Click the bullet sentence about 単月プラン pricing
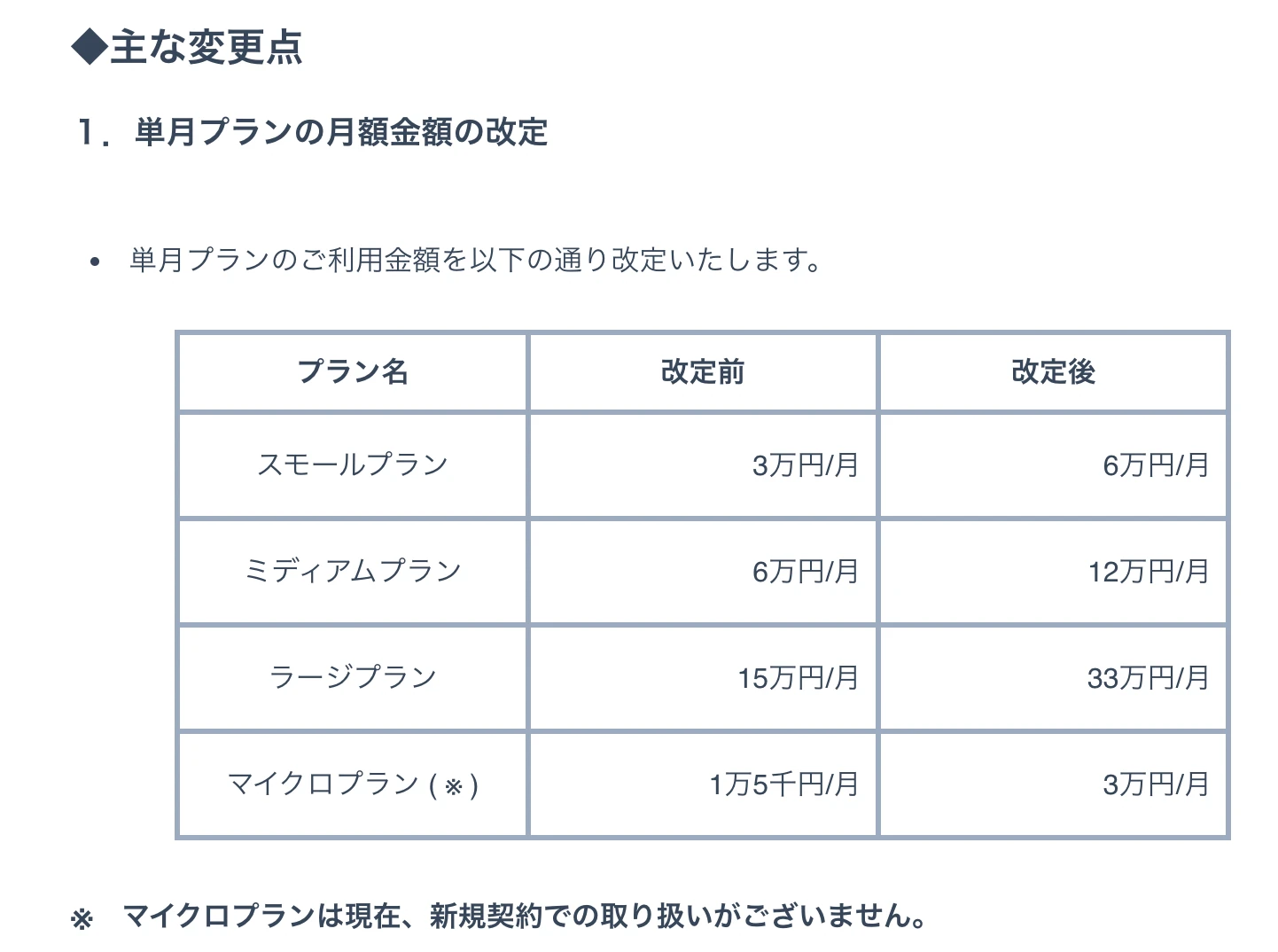 476,261
